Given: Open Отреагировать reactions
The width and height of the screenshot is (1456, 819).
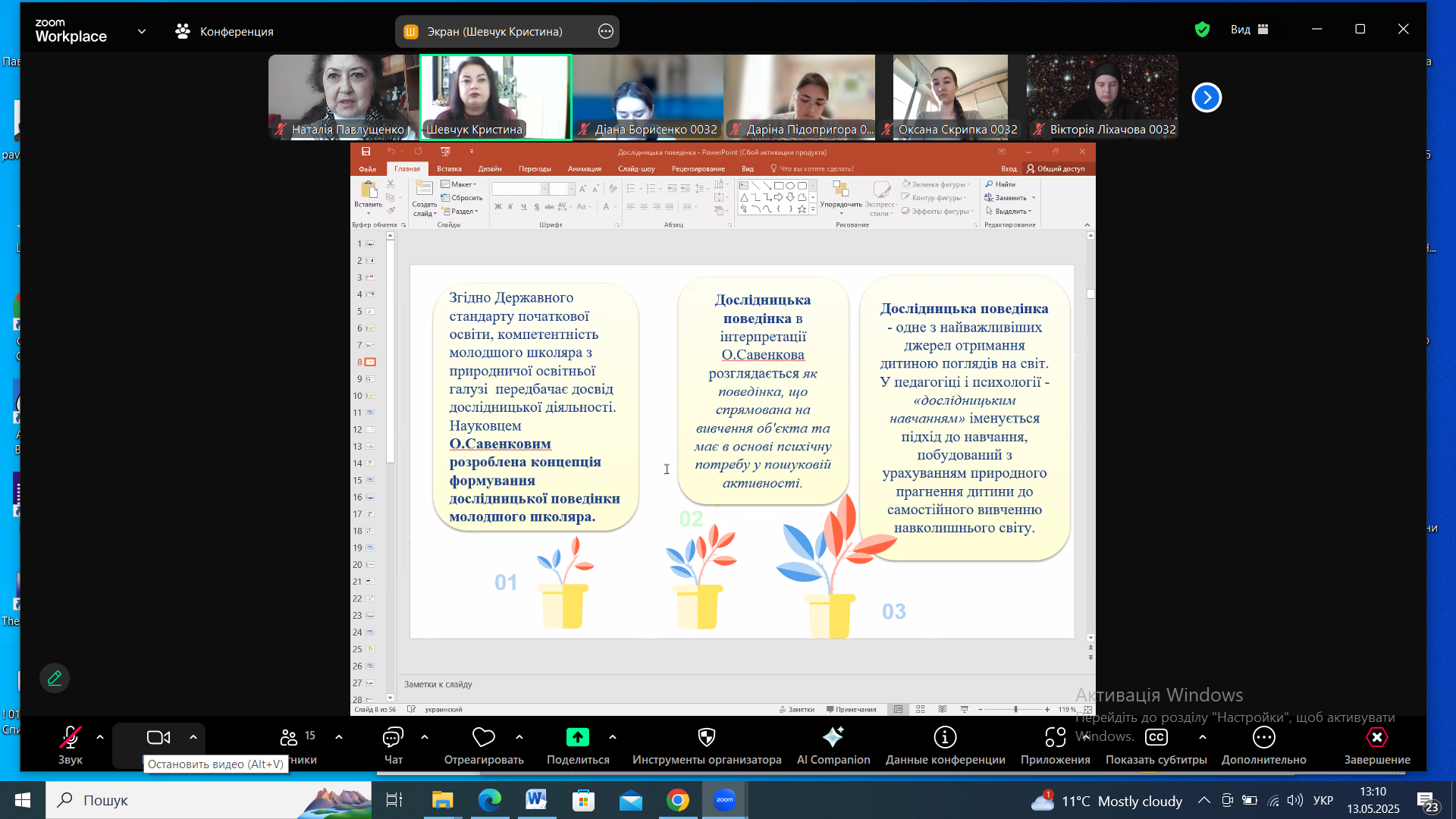Looking at the screenshot, I should coord(484,745).
